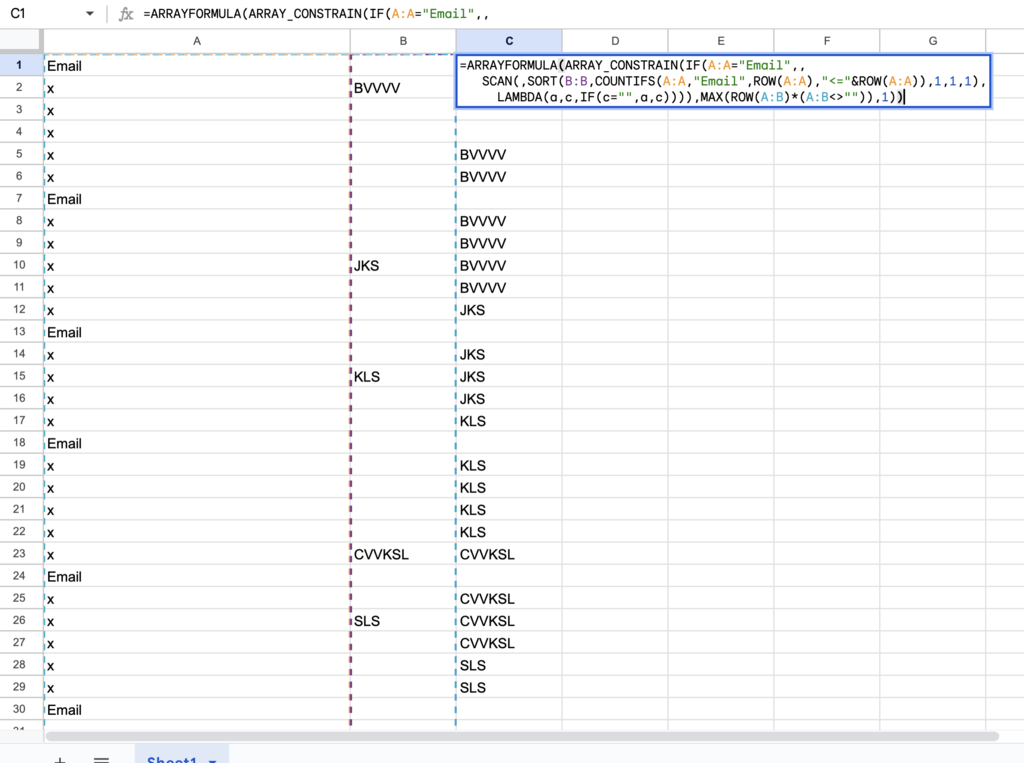Click SLS in column C row 28
Viewport: 1024px width, 763px height.
[509, 665]
